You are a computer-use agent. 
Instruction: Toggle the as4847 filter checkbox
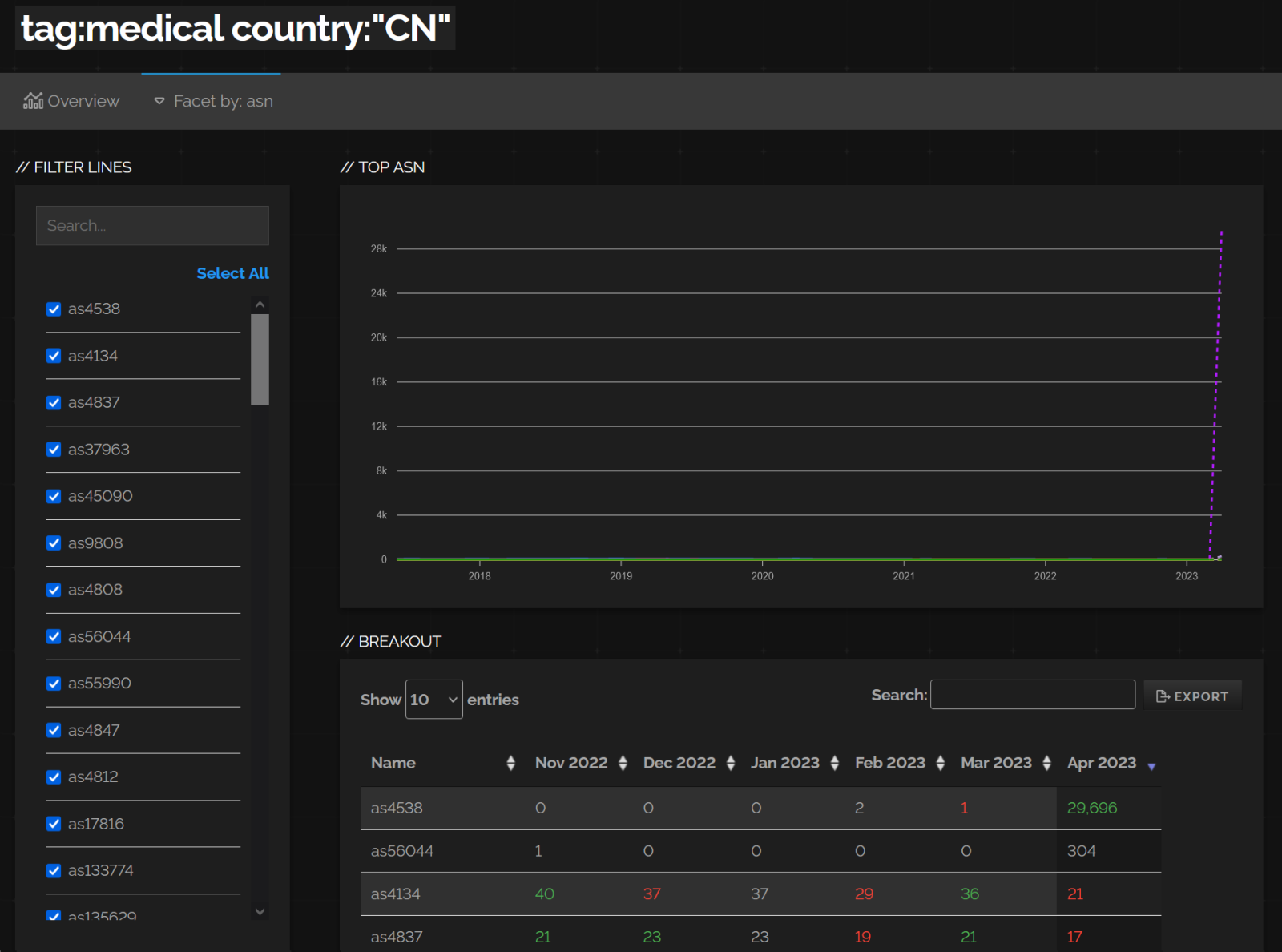54,730
